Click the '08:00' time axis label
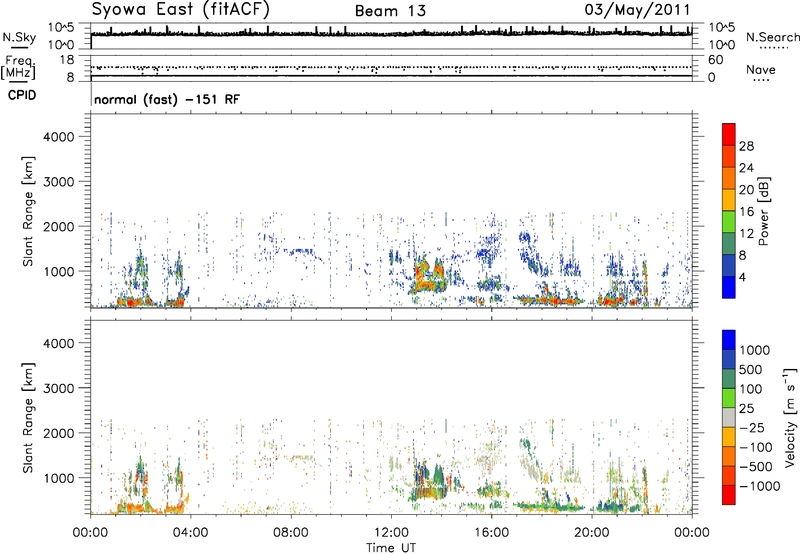 pos(291,533)
